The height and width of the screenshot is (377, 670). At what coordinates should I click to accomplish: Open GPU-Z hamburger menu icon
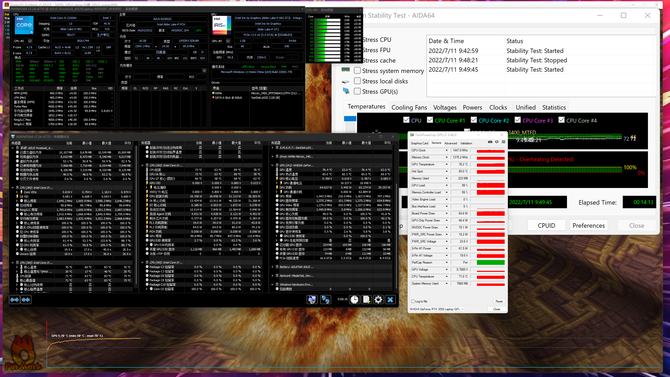[503, 142]
